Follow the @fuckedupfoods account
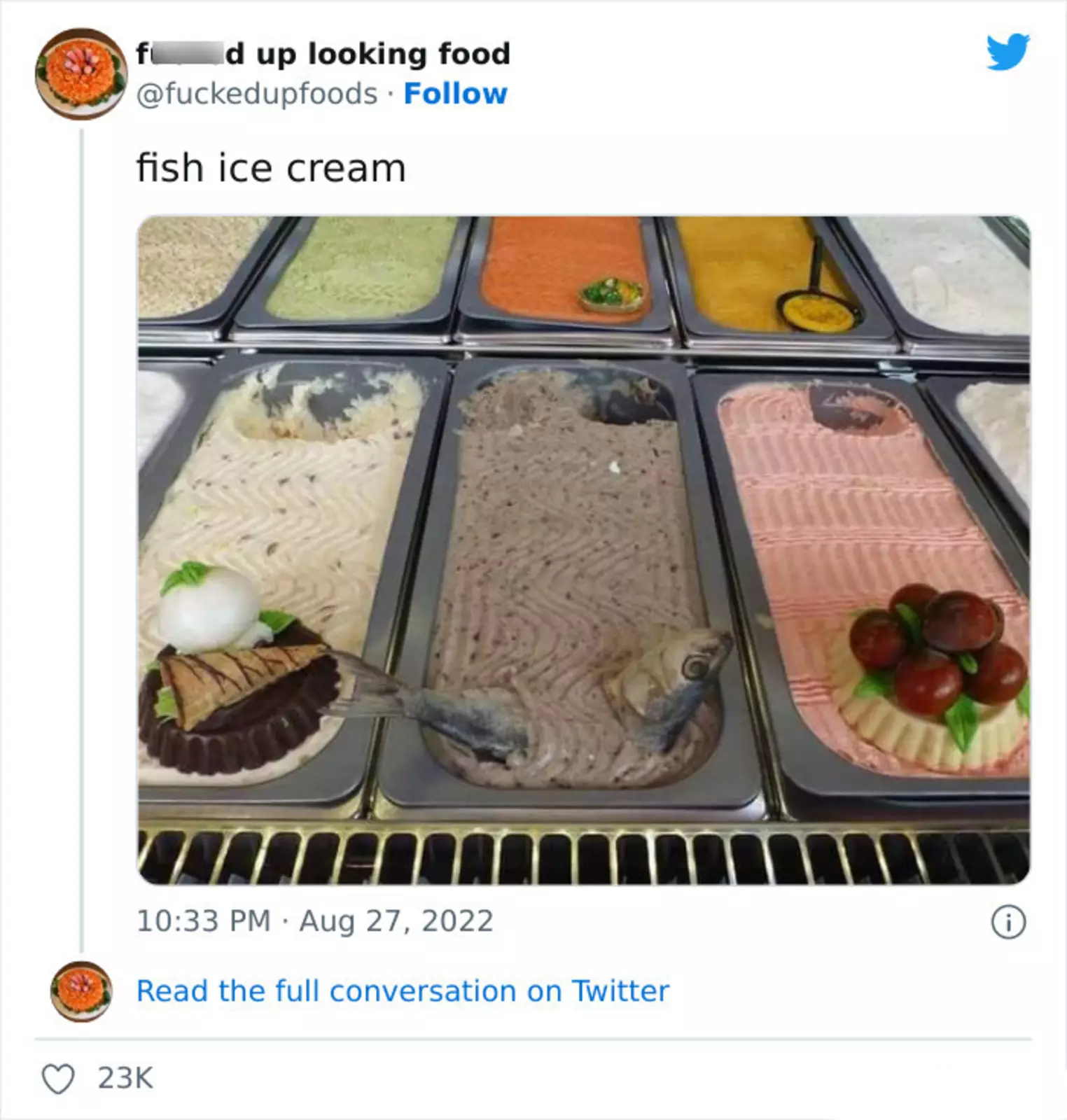Image resolution: width=1067 pixels, height=1120 pixels. (455, 94)
